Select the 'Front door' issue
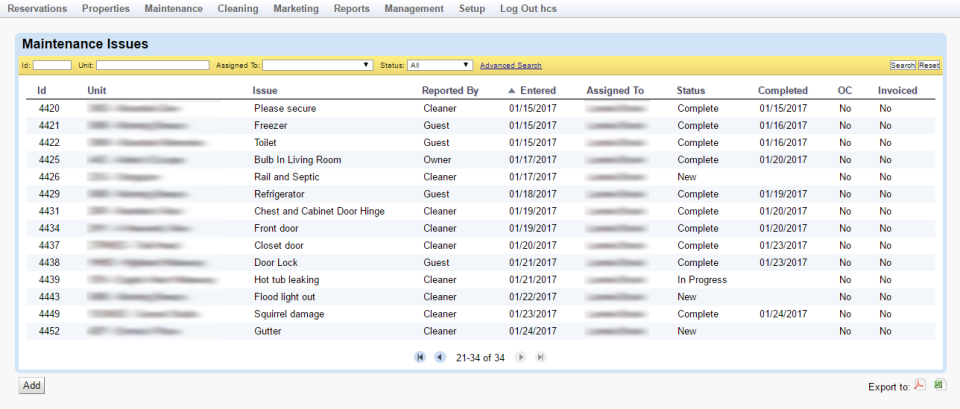The width and height of the screenshot is (960, 409). click(x=276, y=228)
